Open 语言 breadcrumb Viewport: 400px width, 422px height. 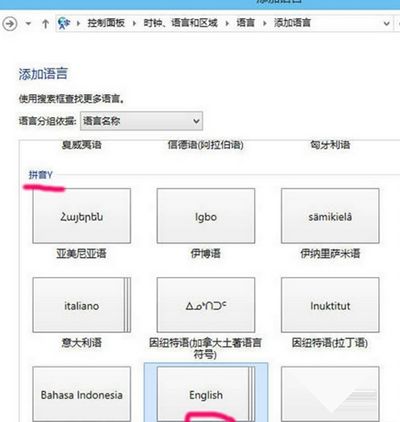click(x=245, y=23)
